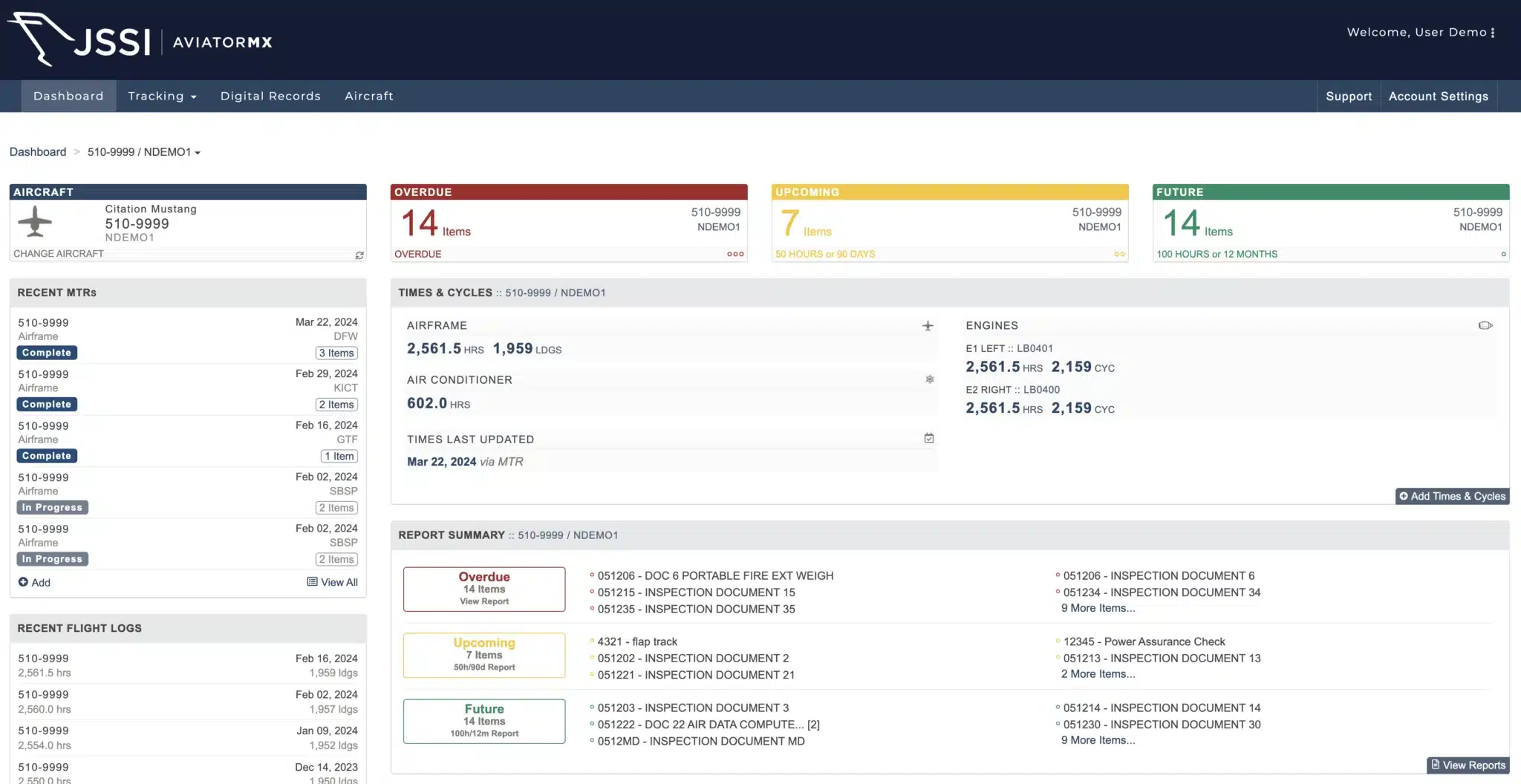This screenshot has height=784, width=1521.
Task: Open Account Settings
Action: 1438,97
